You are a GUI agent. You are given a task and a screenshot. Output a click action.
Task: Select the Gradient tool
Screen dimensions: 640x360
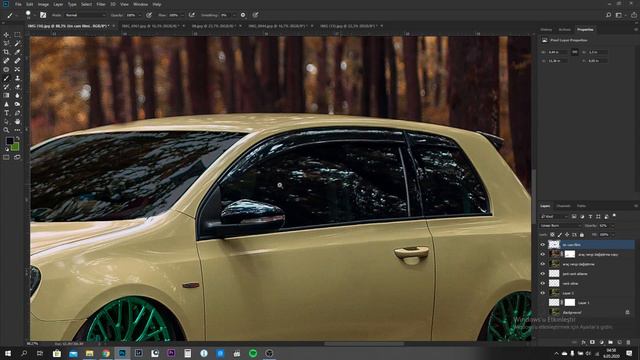[6, 95]
